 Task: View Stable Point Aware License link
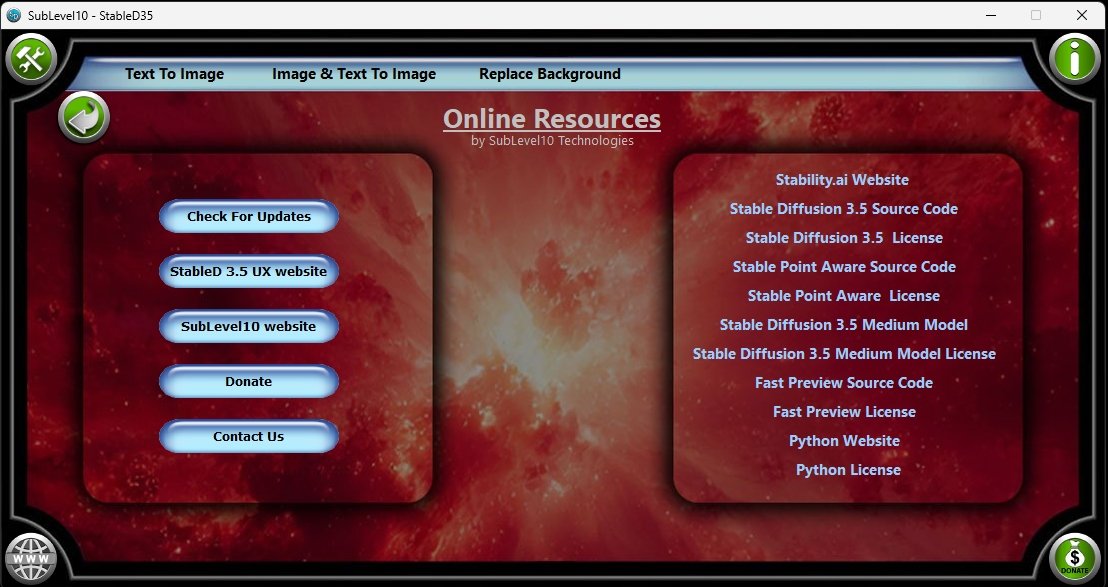(843, 296)
